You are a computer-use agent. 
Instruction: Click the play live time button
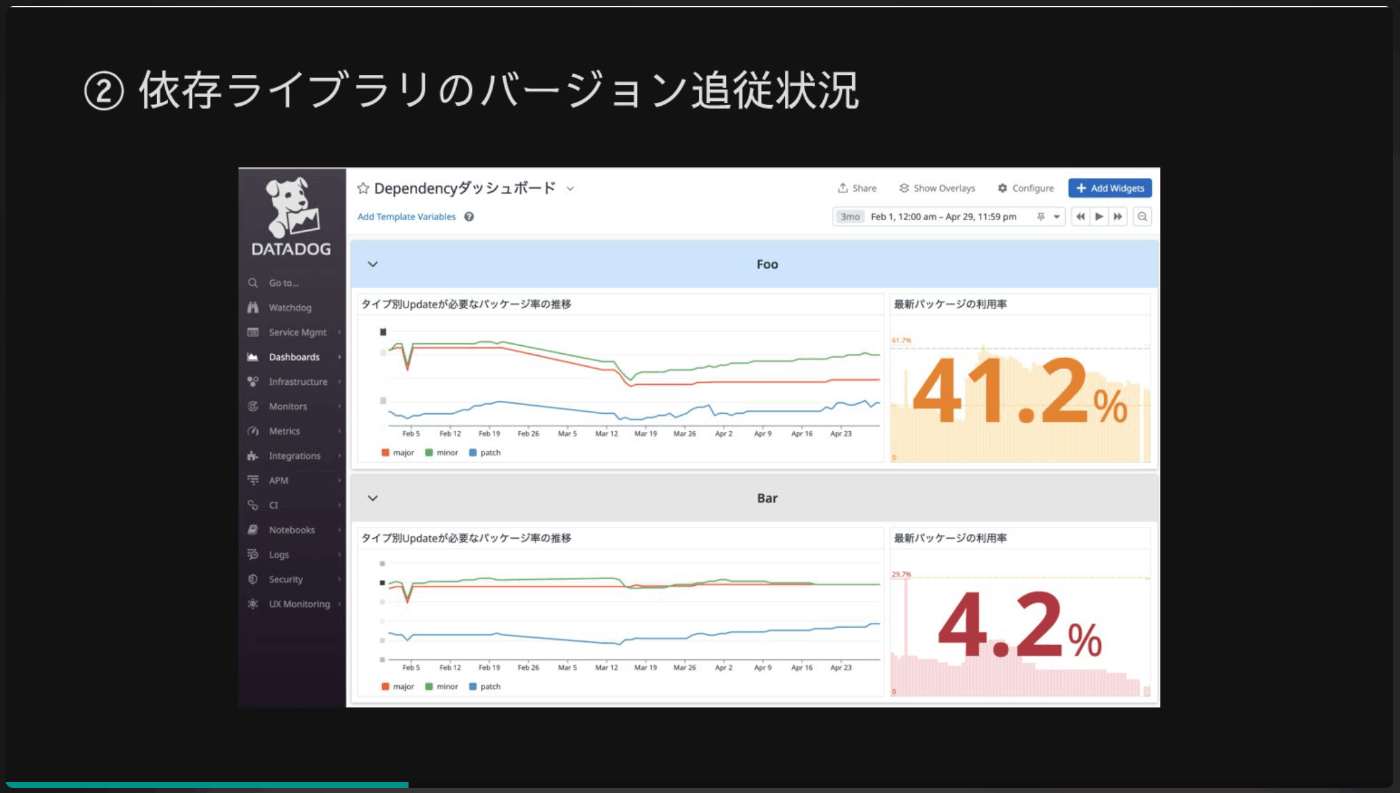(x=1099, y=217)
